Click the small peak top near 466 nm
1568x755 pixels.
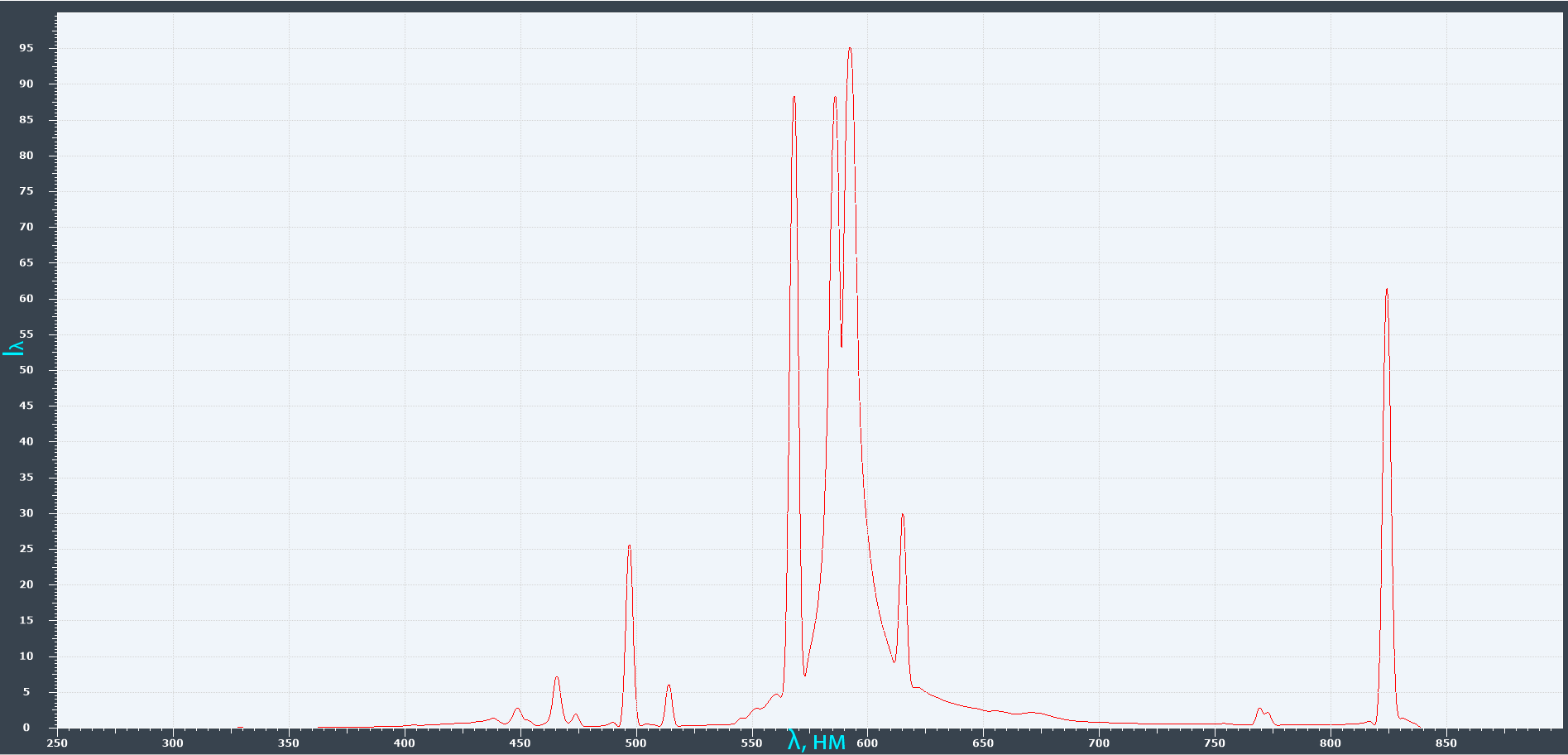(x=557, y=677)
